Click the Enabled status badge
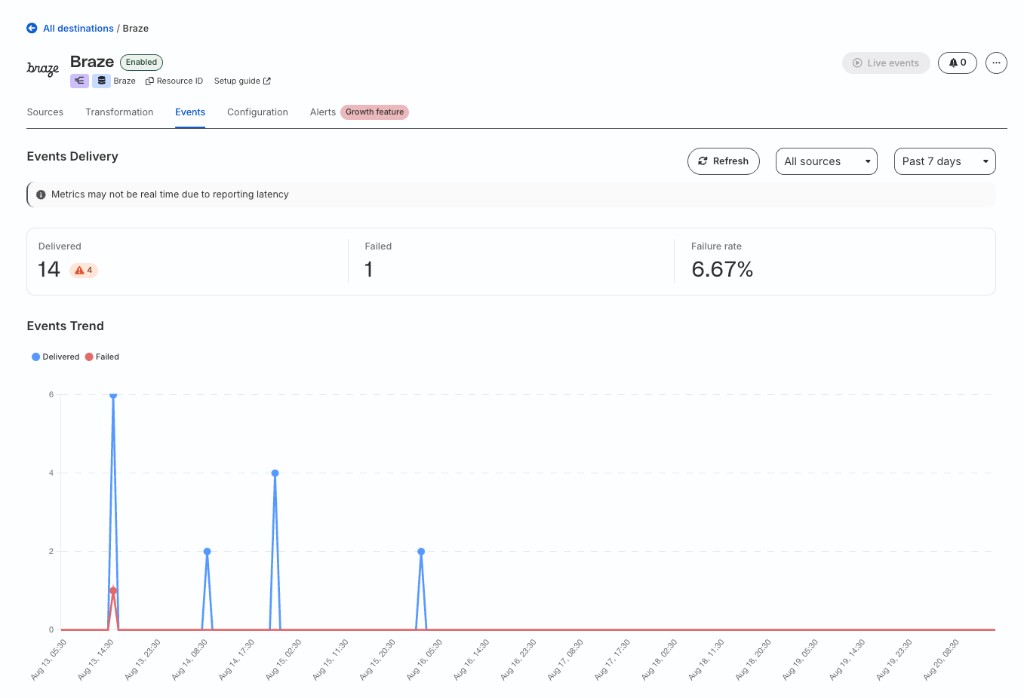This screenshot has width=1024, height=698. (x=141, y=62)
